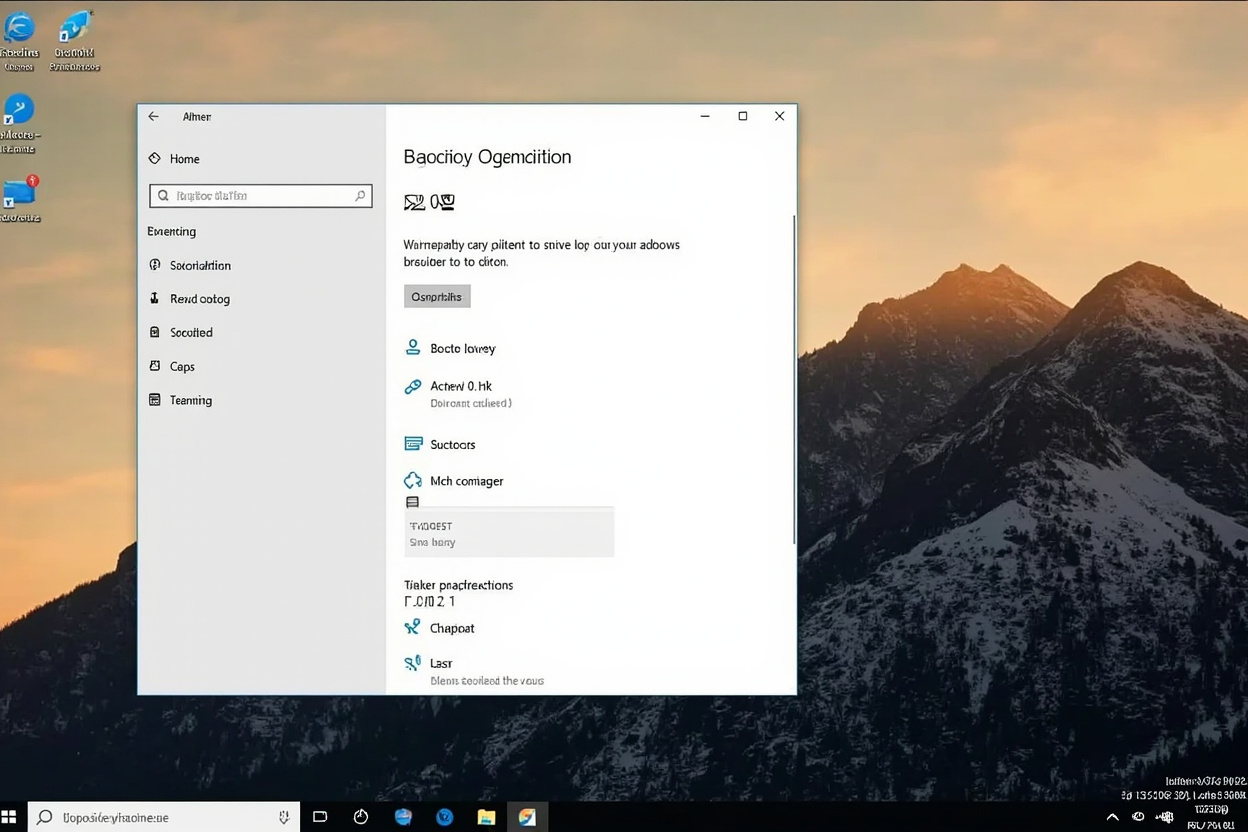
Task: Click the magnifier icon in settings search
Action: coord(360,196)
